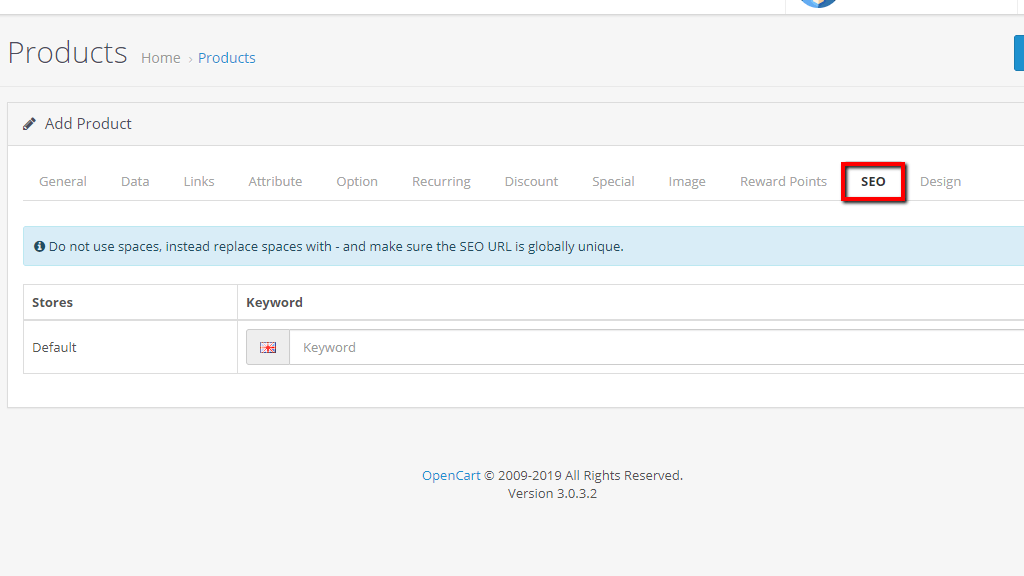Image resolution: width=1024 pixels, height=576 pixels.
Task: Click the info icon in the blue notice
Action: pos(38,246)
